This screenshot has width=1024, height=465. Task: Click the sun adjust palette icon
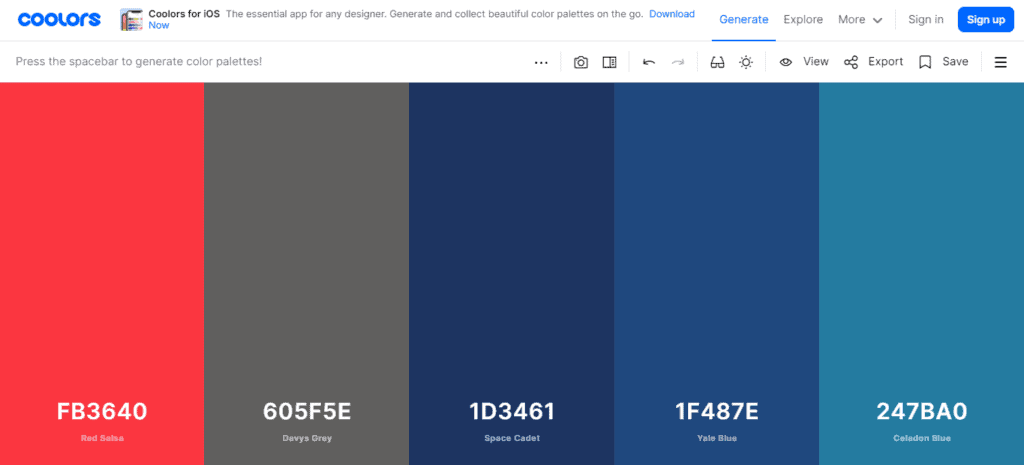746,62
